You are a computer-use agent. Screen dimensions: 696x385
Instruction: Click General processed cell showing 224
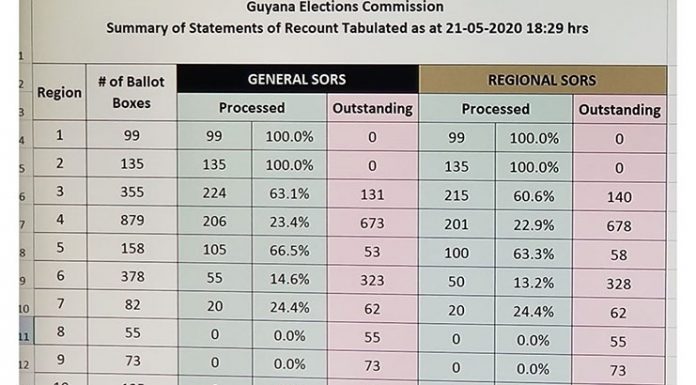(214, 193)
